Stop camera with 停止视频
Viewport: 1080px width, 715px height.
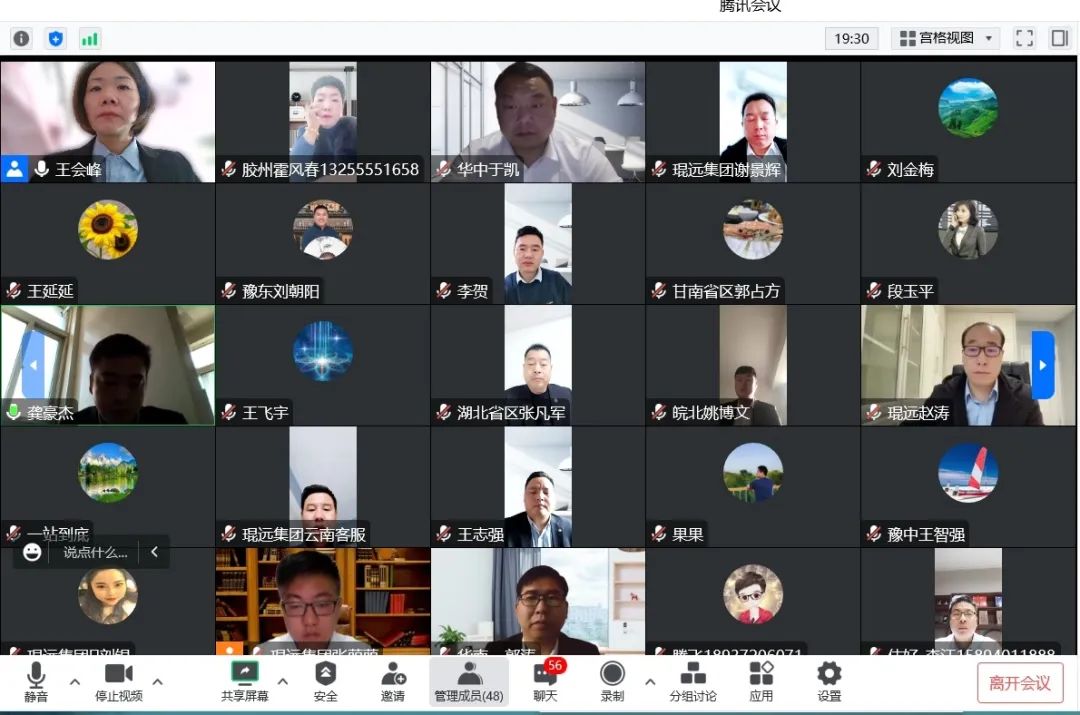[x=118, y=682]
